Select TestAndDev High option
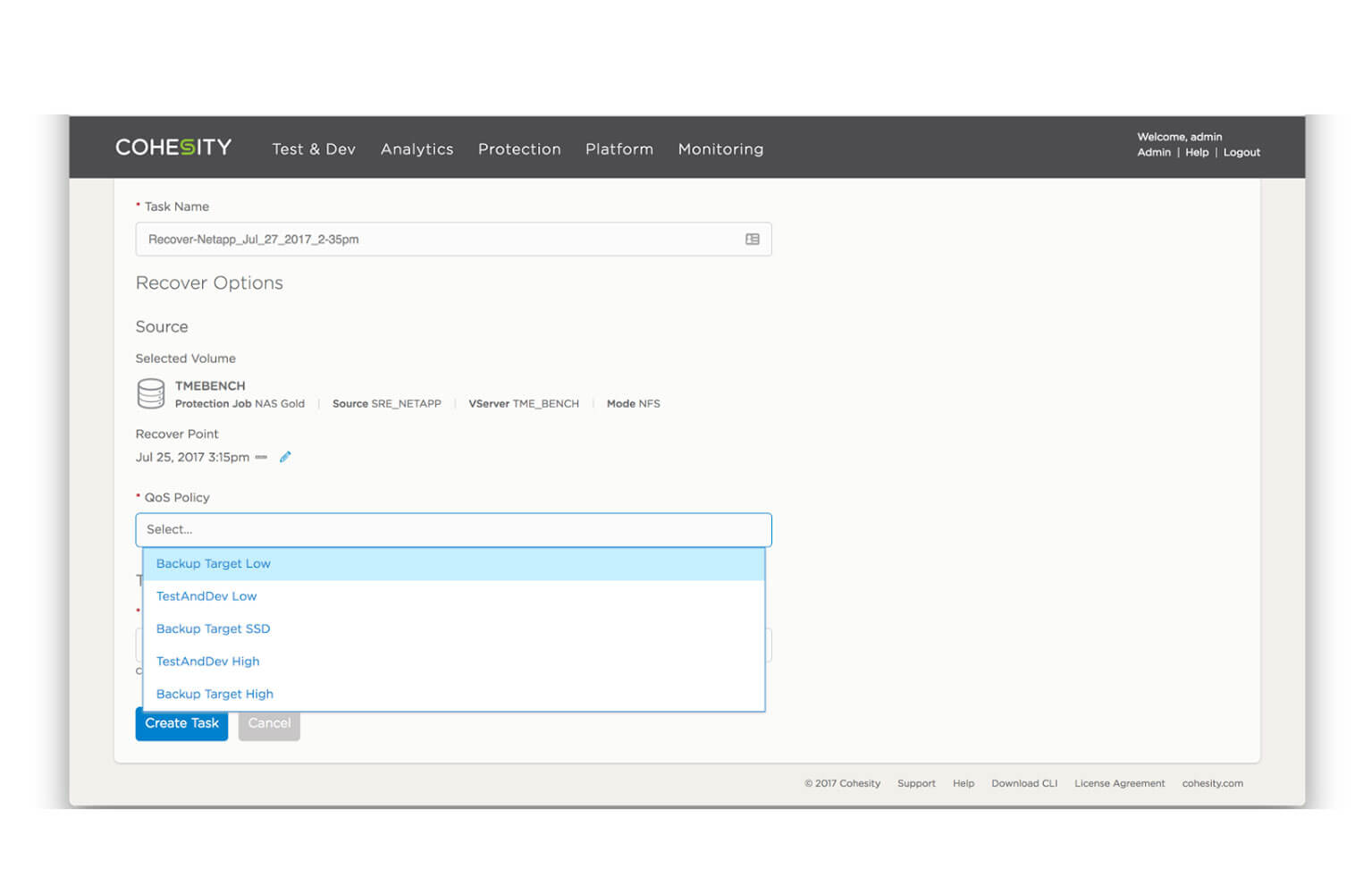Image resolution: width=1372 pixels, height=894 pixels. [x=207, y=662]
